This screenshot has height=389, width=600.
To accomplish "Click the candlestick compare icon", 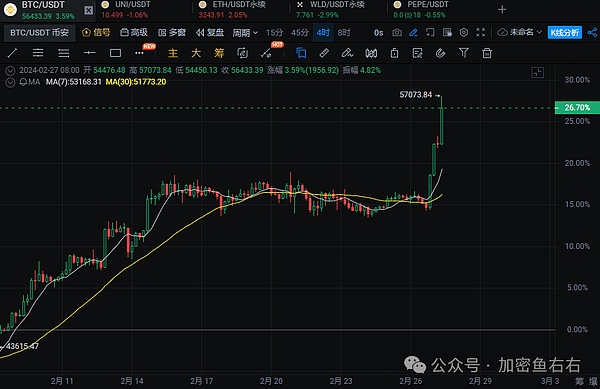I will pyautogui.click(x=371, y=53).
